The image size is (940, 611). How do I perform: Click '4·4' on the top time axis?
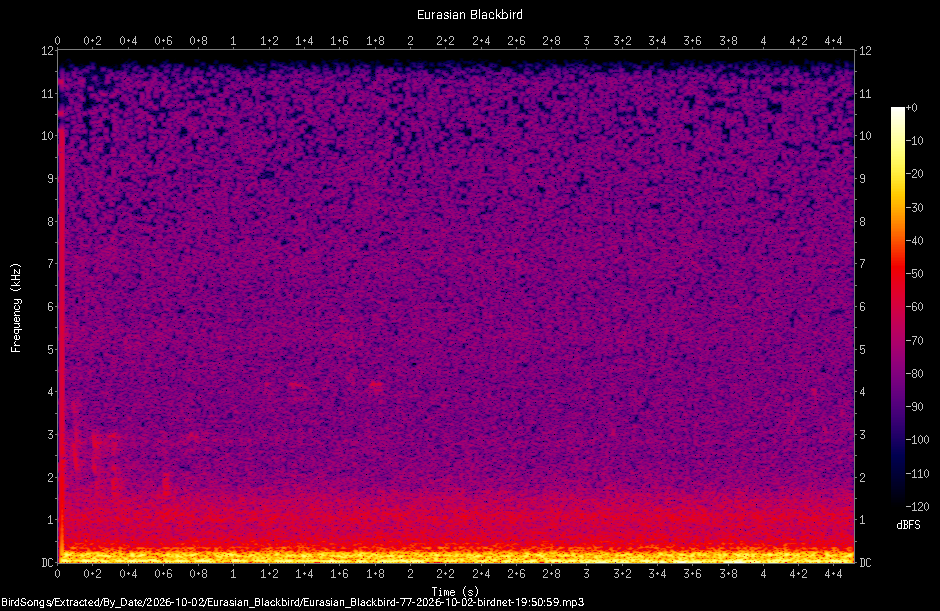[x=833, y=41]
